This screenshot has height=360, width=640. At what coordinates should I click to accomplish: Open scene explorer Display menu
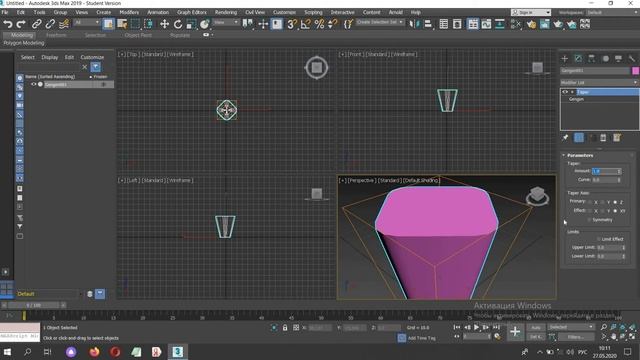50,58
